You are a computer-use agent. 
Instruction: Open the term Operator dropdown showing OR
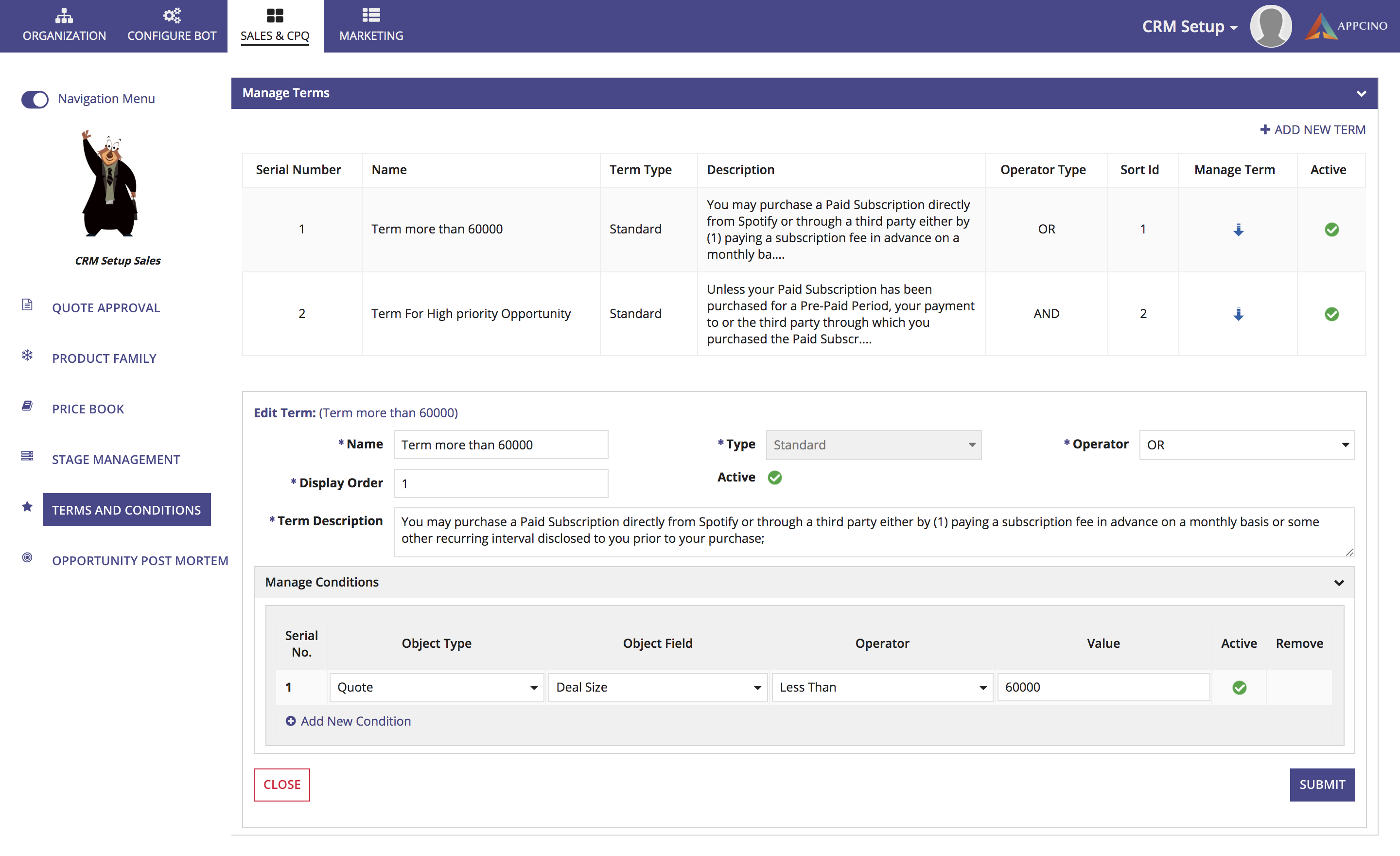(1246, 445)
